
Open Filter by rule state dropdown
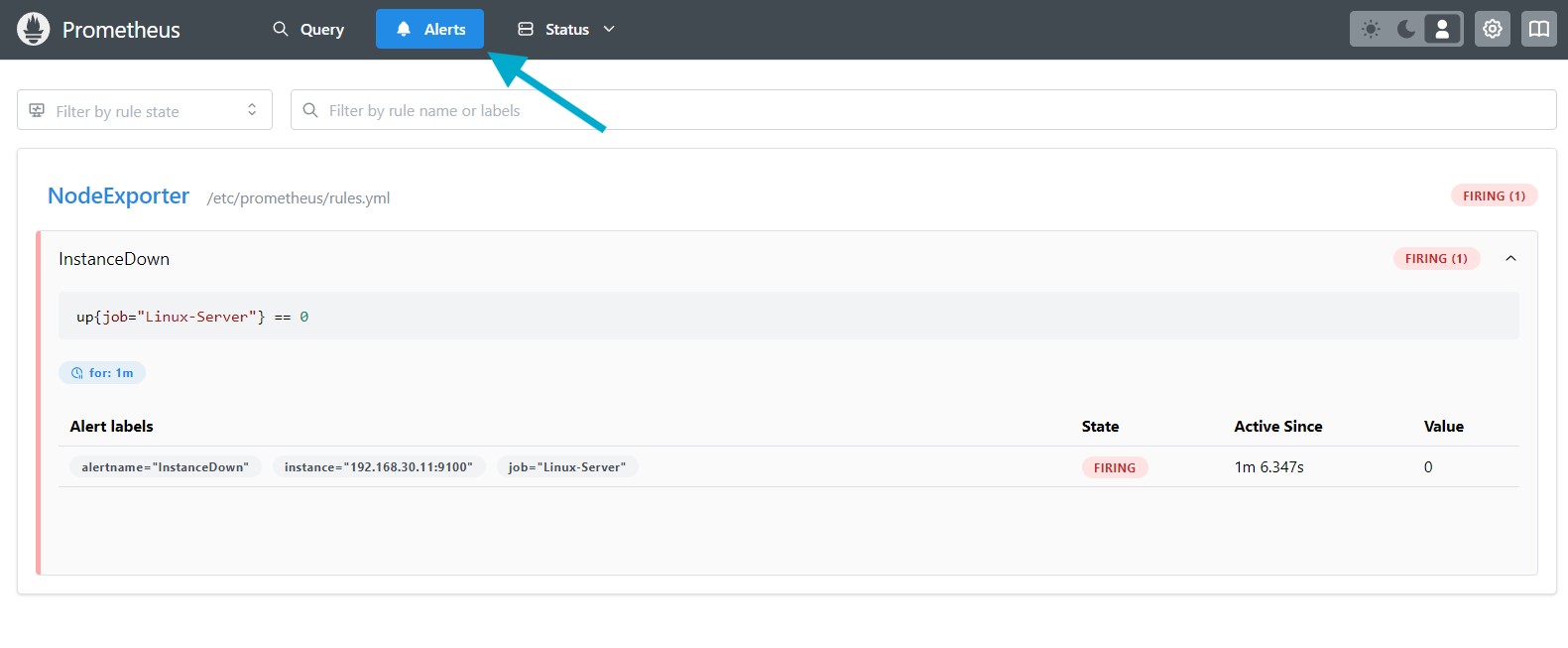point(145,110)
